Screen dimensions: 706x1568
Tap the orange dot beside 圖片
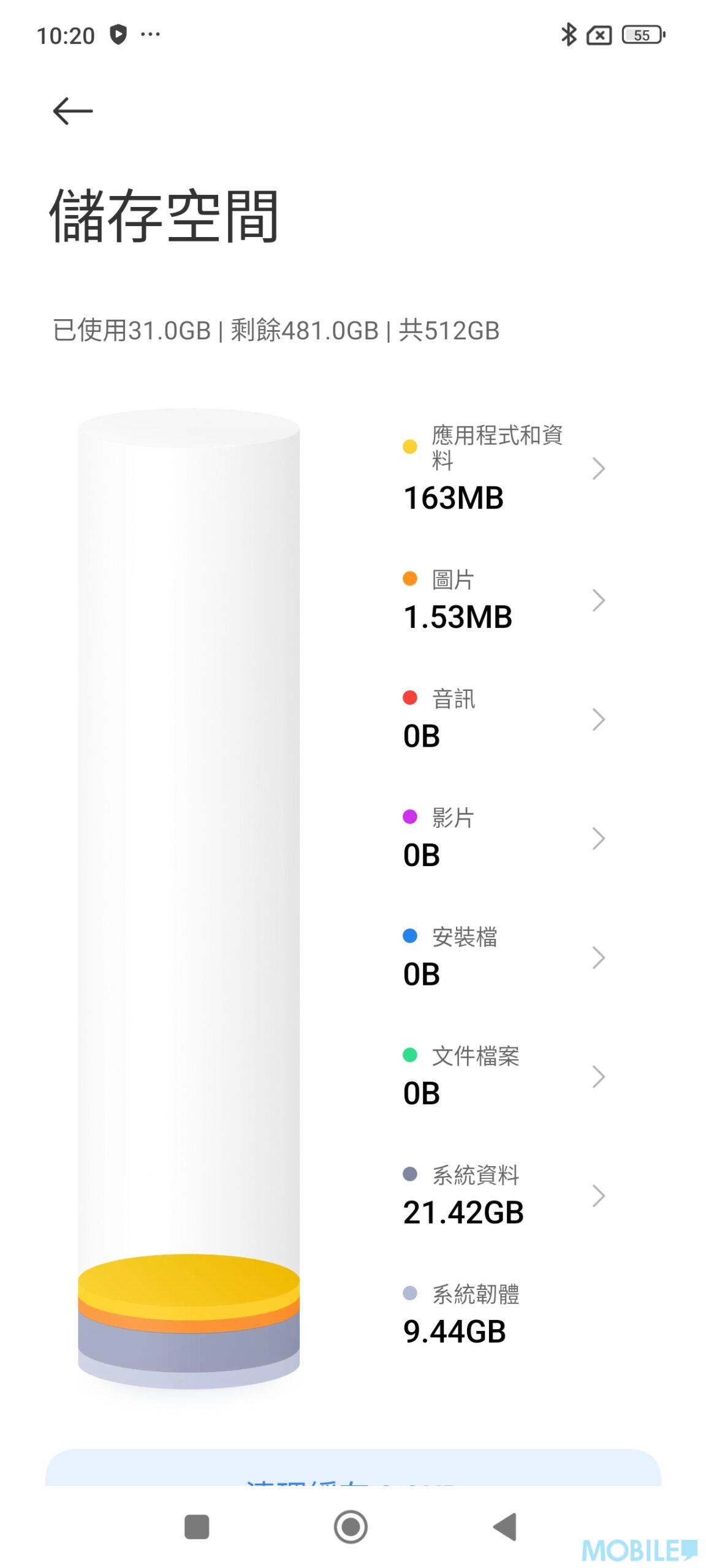409,578
